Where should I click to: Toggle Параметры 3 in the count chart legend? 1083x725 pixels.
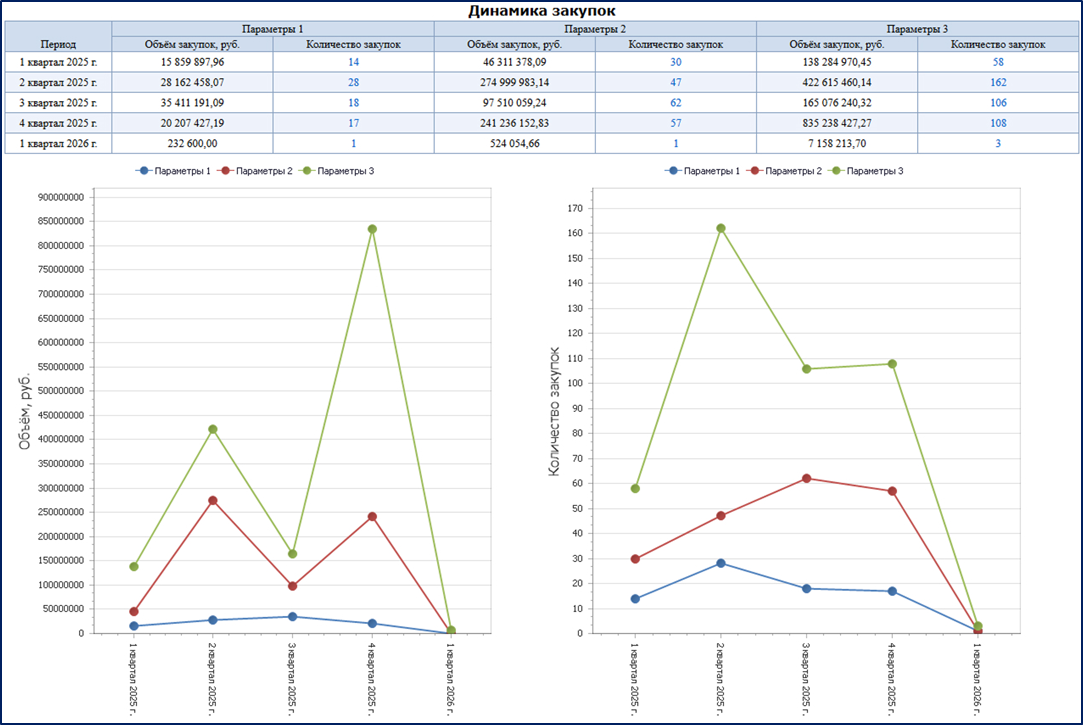pyautogui.click(x=875, y=171)
